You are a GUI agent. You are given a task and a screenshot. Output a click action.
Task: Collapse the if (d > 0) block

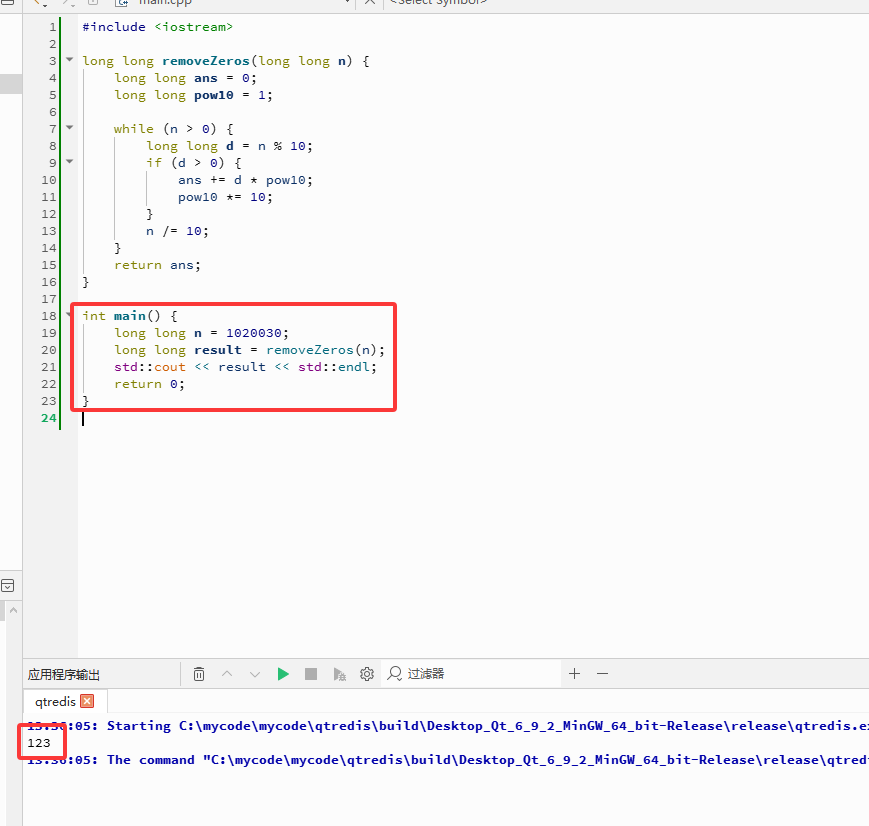pos(69,162)
